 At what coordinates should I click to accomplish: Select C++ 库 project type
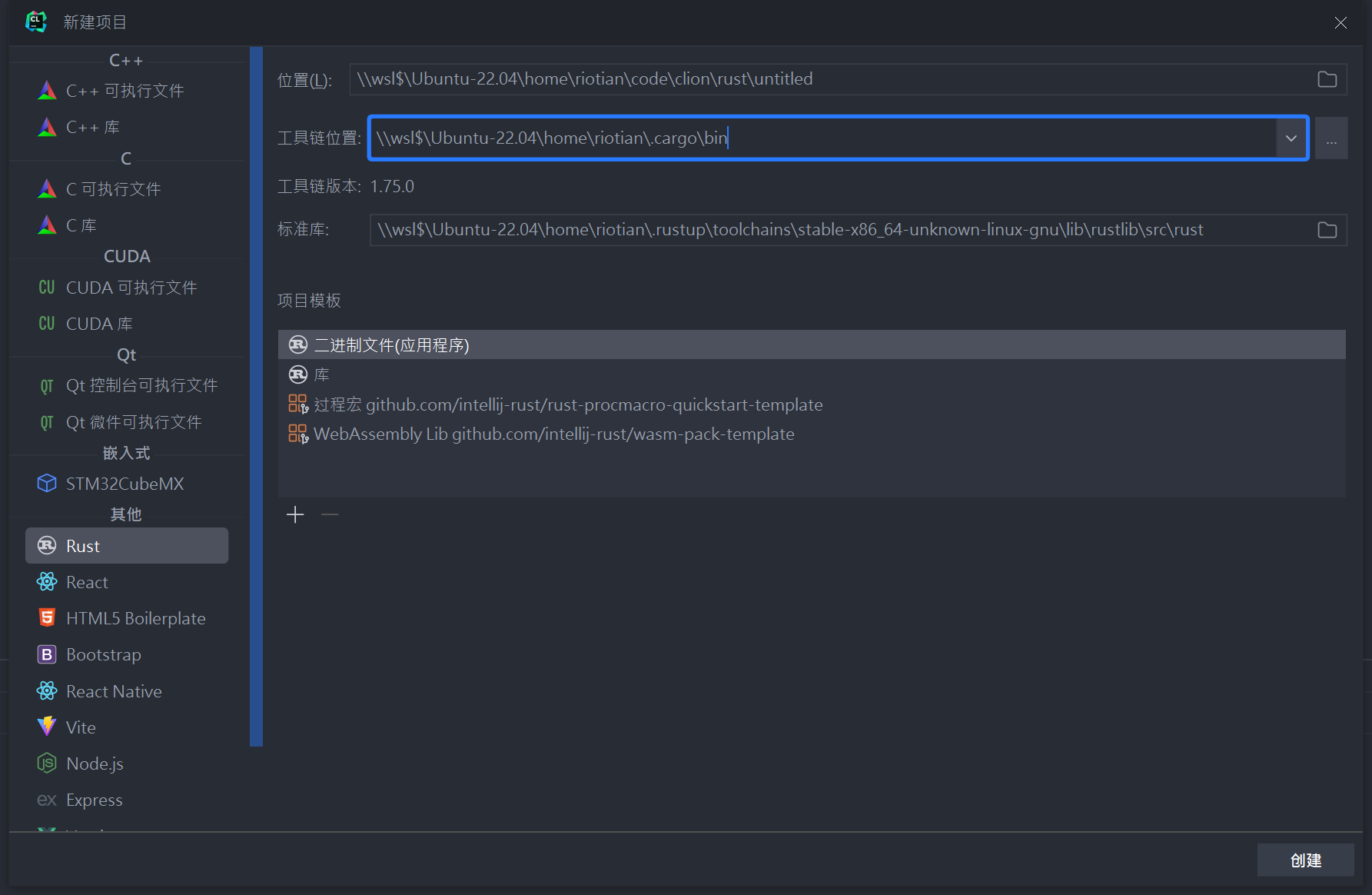(127, 127)
